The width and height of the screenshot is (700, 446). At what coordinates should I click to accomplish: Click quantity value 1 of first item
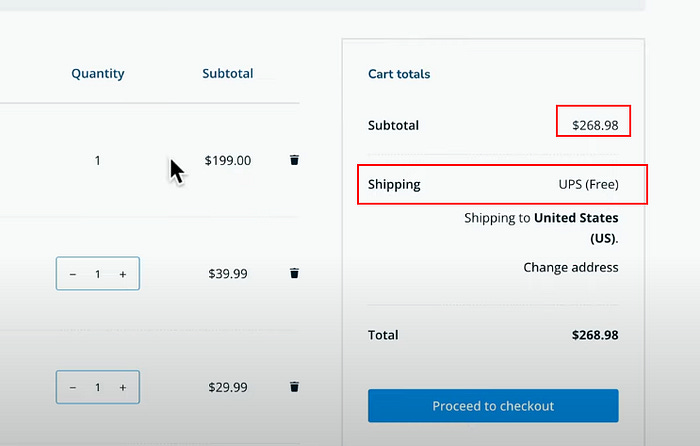coord(98,160)
